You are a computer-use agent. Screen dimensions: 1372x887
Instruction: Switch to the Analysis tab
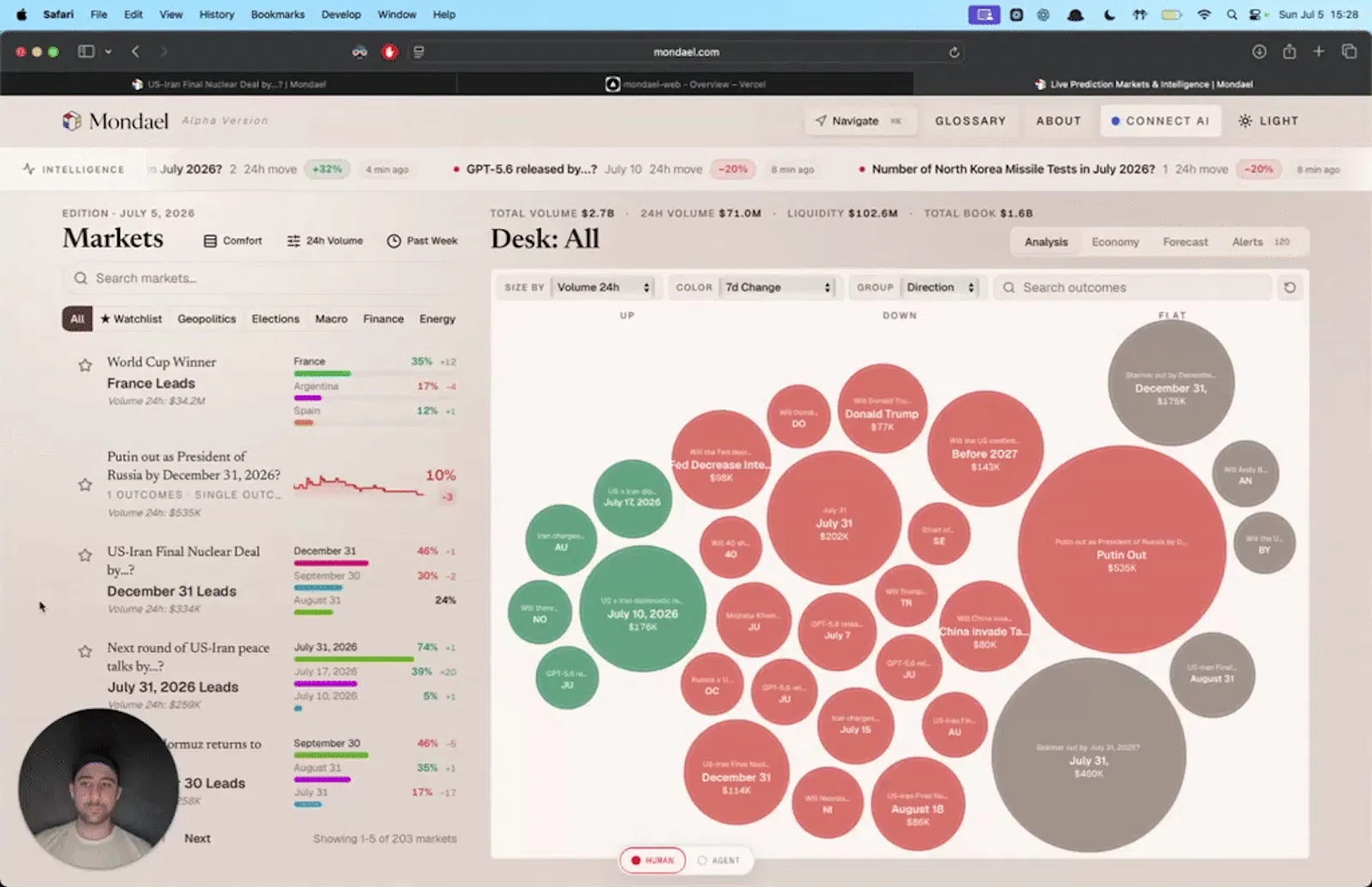tap(1046, 242)
